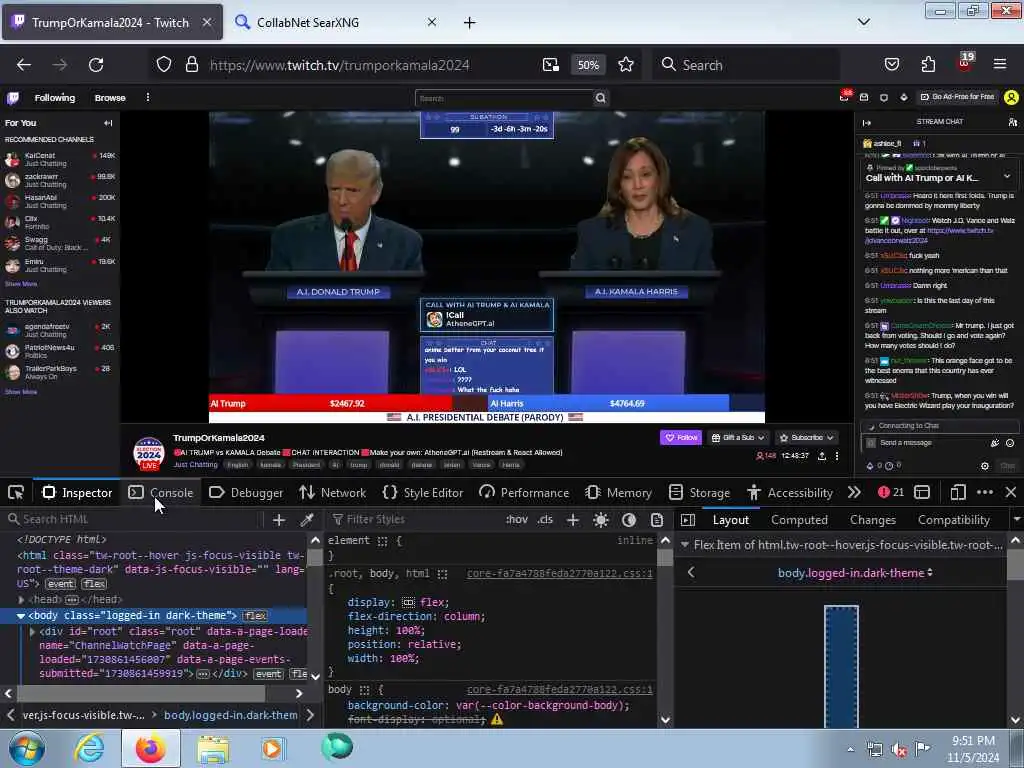
Task: Show more DevTools tabs chevron
Action: 854,492
